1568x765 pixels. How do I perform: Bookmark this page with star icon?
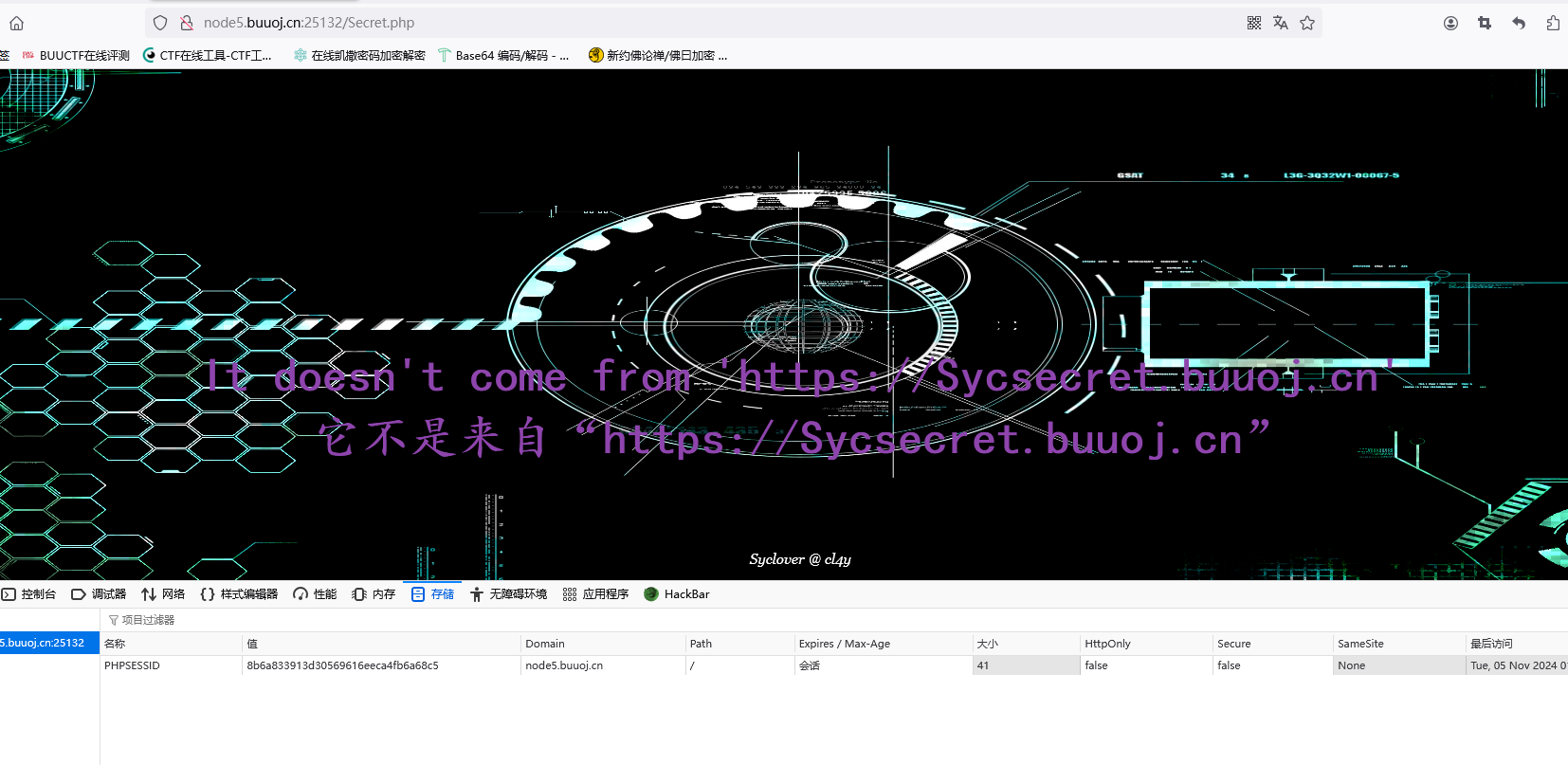tap(1307, 23)
